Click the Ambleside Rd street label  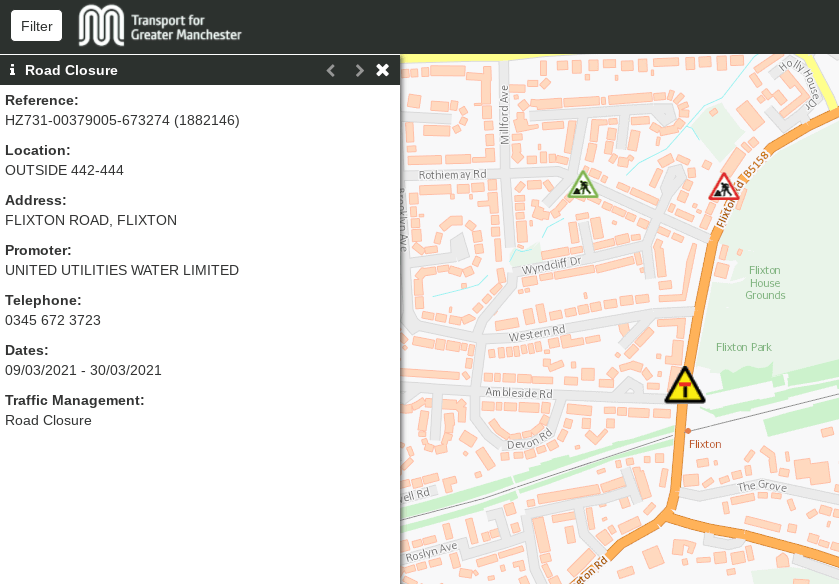(x=519, y=394)
